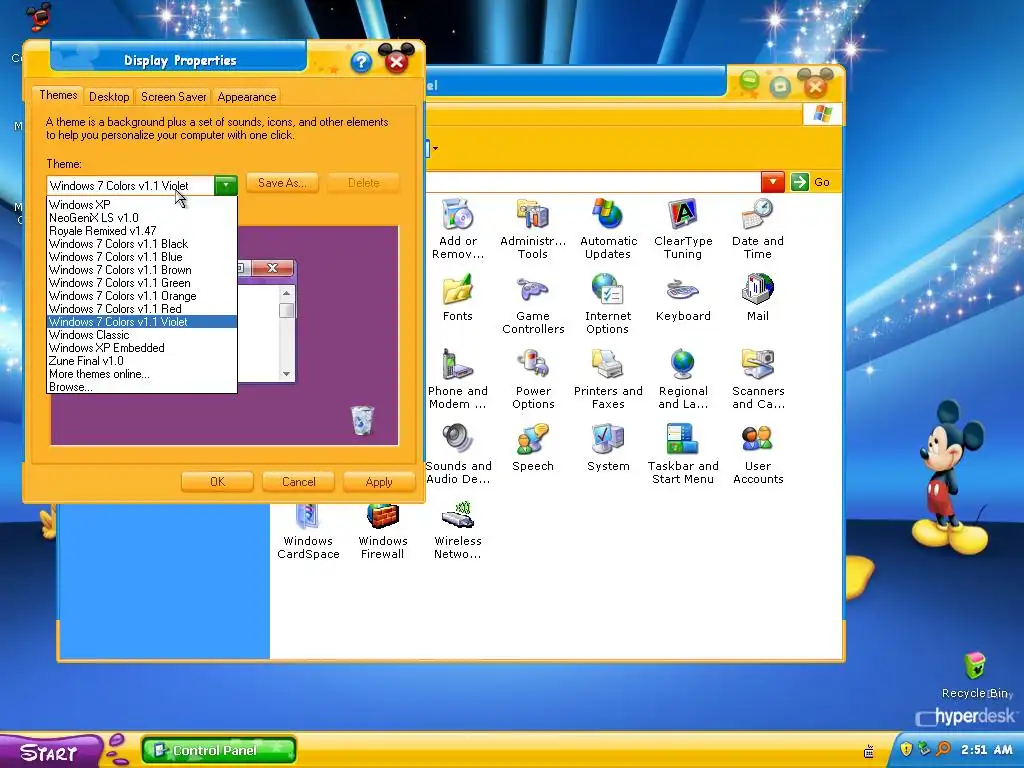This screenshot has height=768, width=1024.
Task: Open ClearType Tuning icon
Action: coord(683,216)
